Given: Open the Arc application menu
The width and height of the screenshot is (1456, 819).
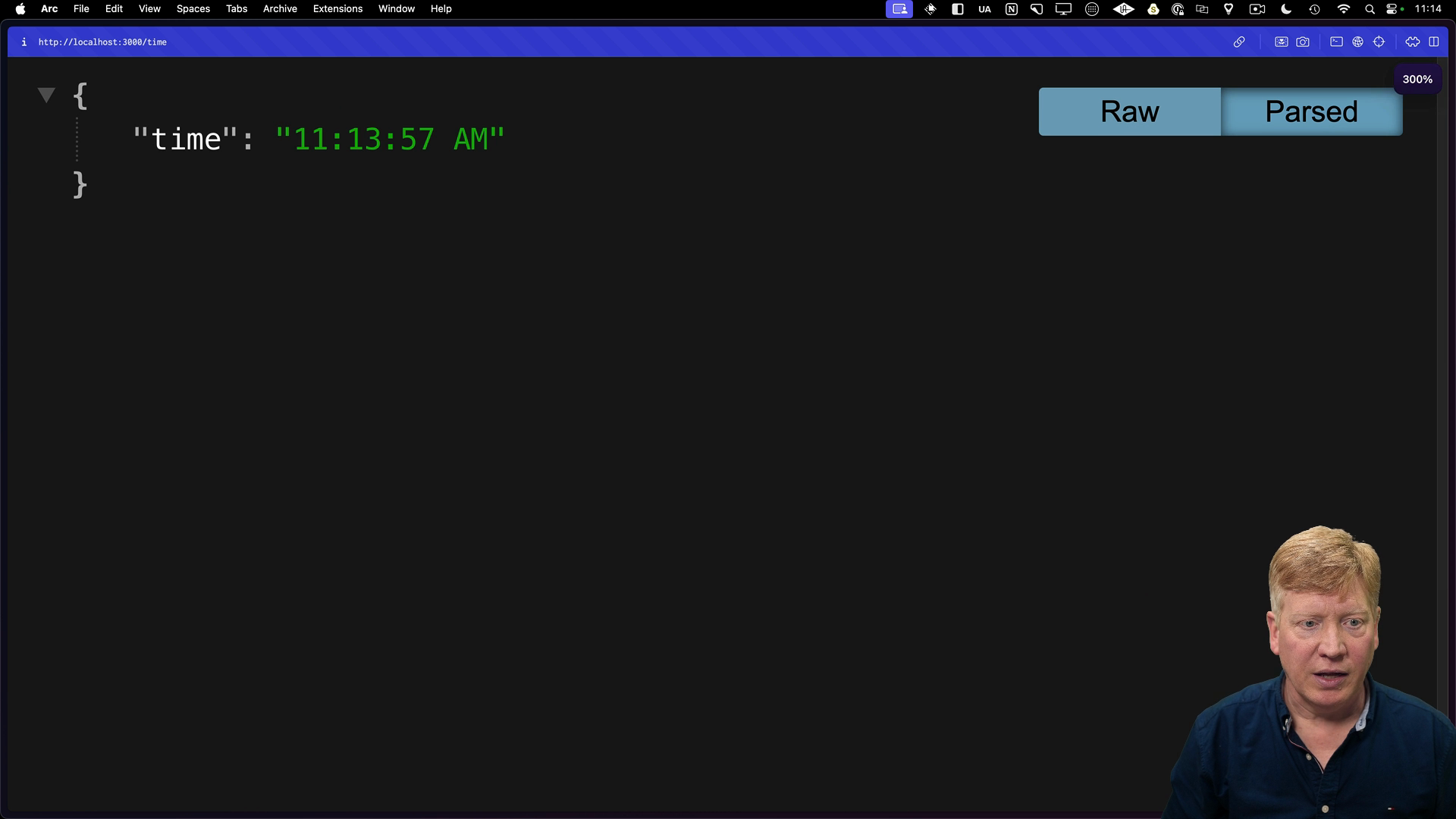Looking at the screenshot, I should [49, 9].
